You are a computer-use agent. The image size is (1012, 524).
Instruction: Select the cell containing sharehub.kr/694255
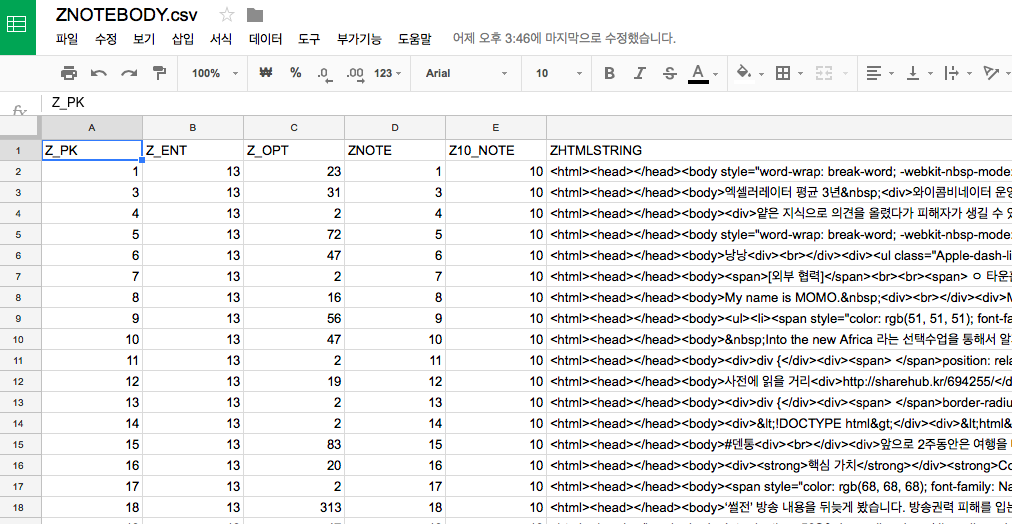click(779, 381)
